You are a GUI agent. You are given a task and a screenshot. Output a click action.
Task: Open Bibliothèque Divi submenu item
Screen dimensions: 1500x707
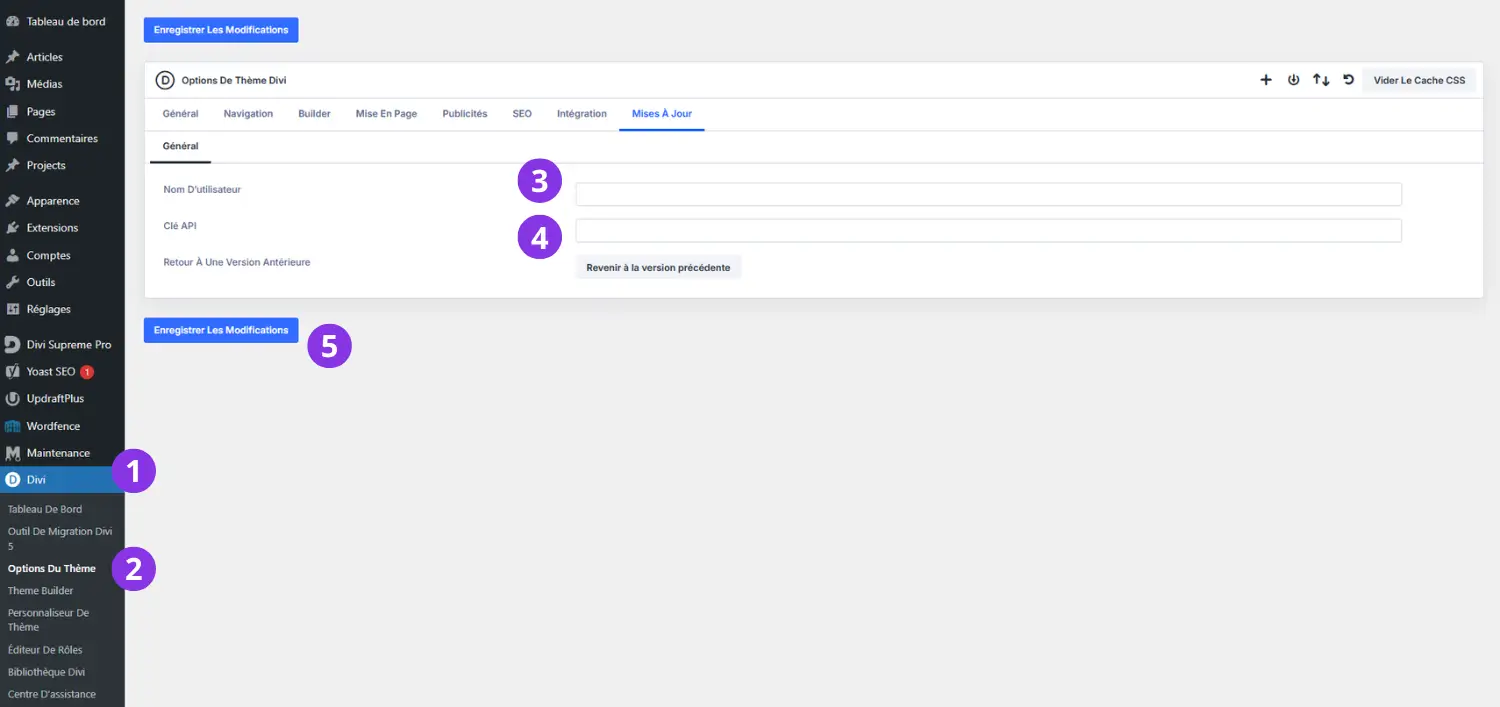[x=46, y=672]
